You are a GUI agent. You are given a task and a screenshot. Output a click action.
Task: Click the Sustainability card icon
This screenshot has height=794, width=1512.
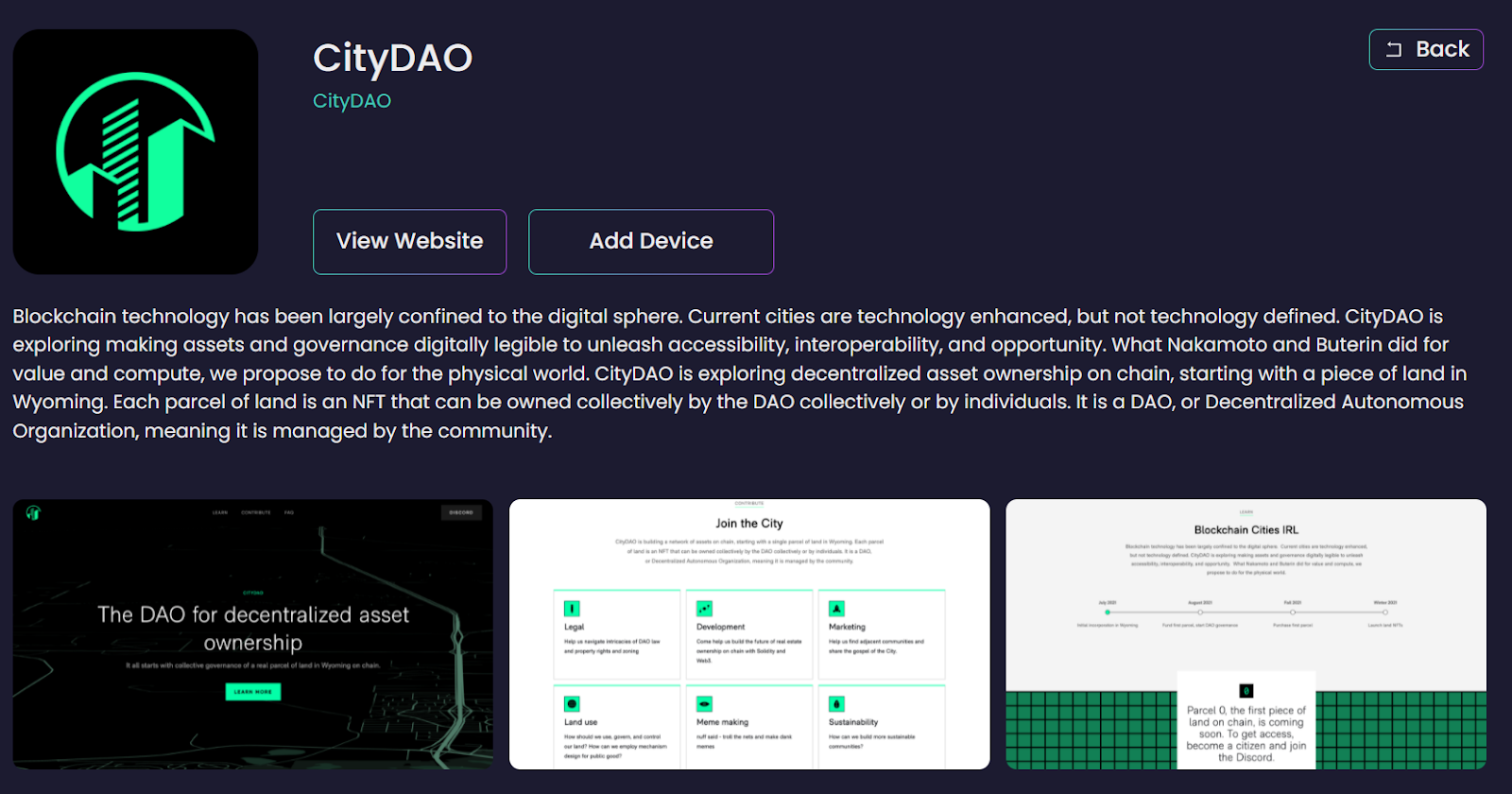tap(836, 704)
